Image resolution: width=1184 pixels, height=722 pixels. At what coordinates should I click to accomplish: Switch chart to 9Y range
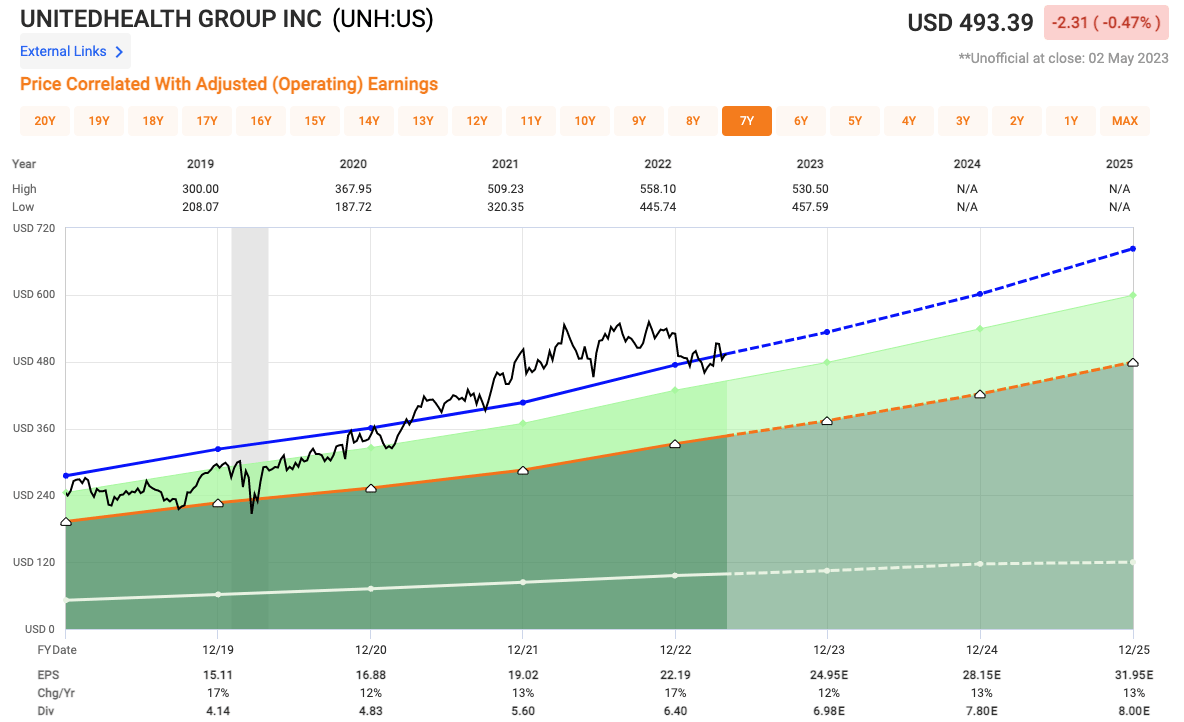tap(639, 121)
